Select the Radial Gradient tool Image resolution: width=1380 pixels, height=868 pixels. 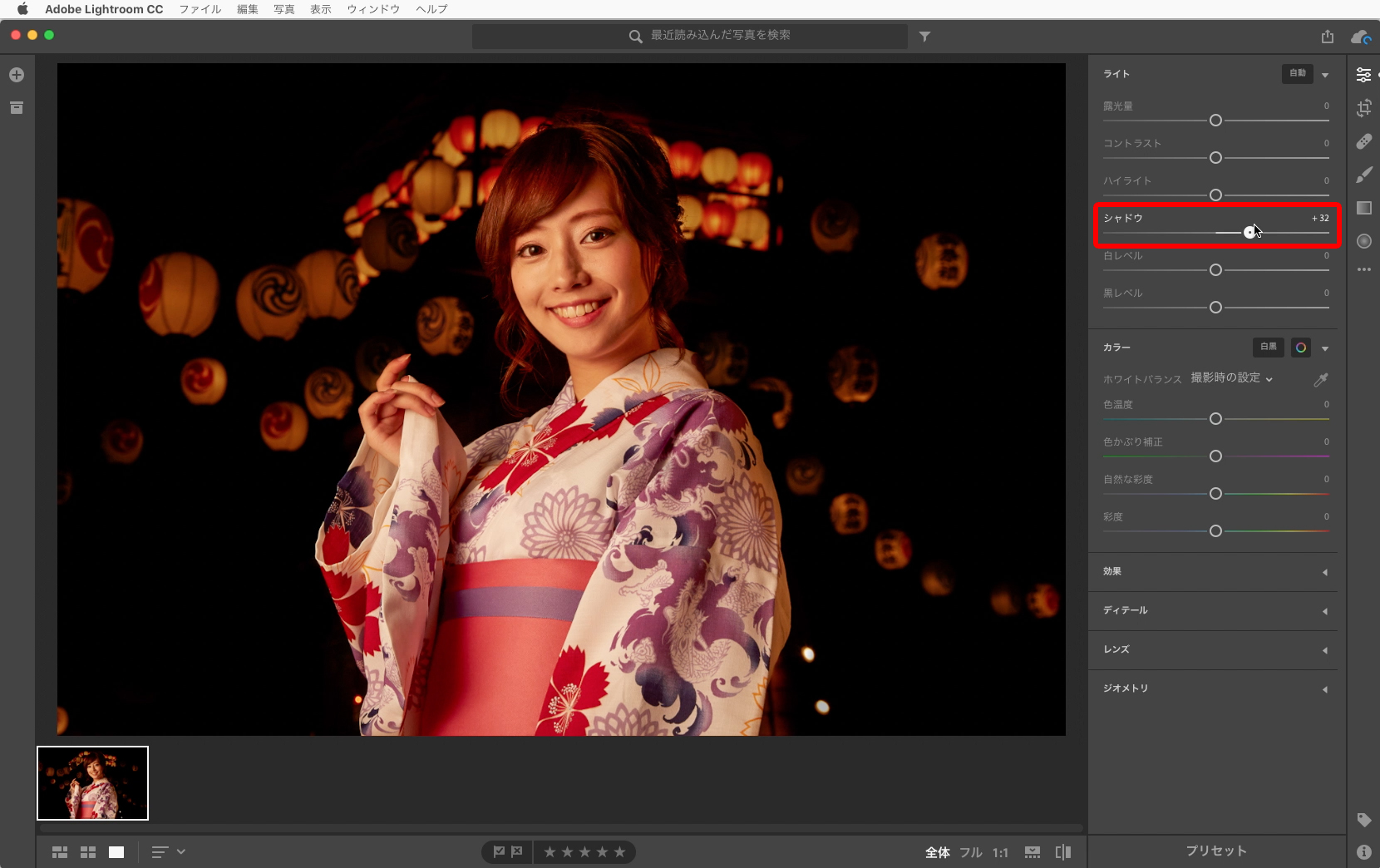[1363, 241]
